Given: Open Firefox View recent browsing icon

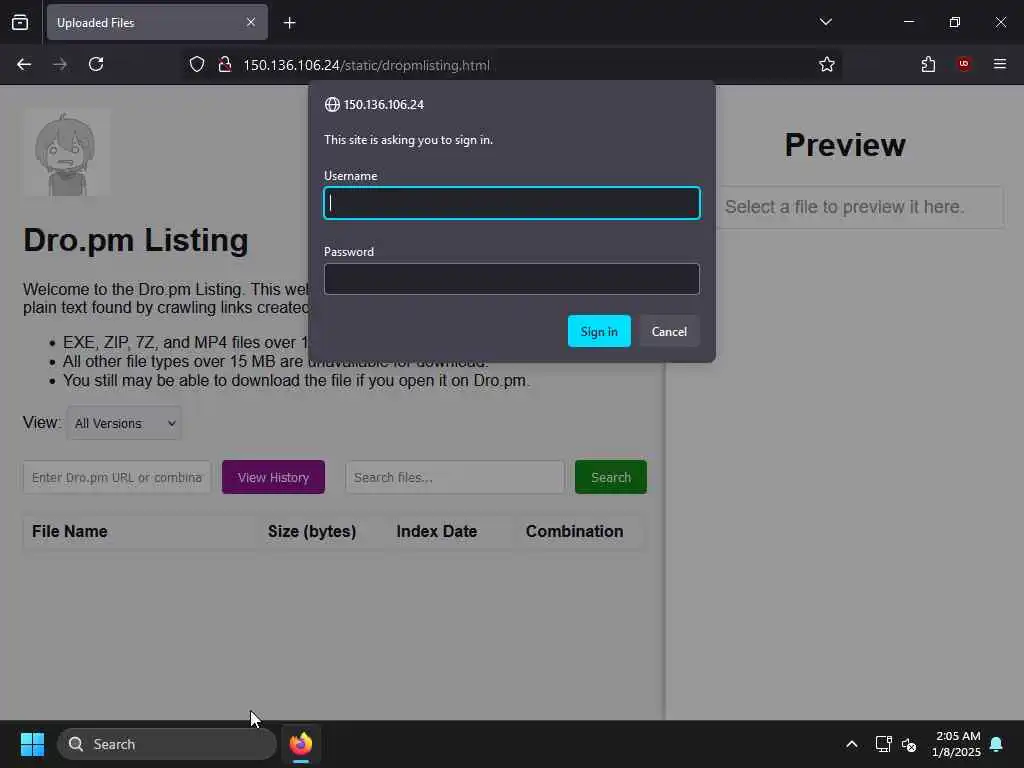Looking at the screenshot, I should pos(20,22).
